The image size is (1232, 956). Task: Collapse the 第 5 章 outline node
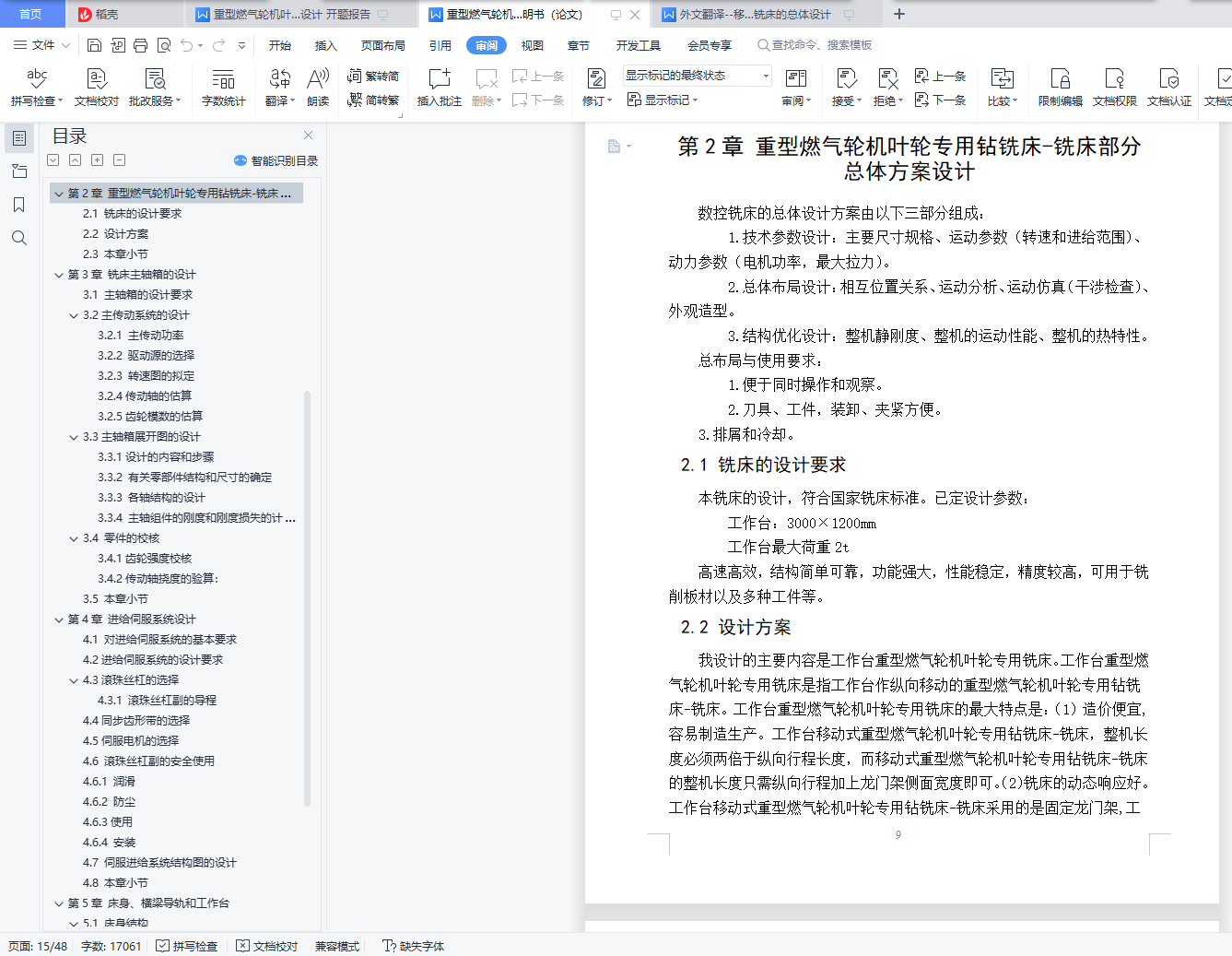(x=59, y=903)
